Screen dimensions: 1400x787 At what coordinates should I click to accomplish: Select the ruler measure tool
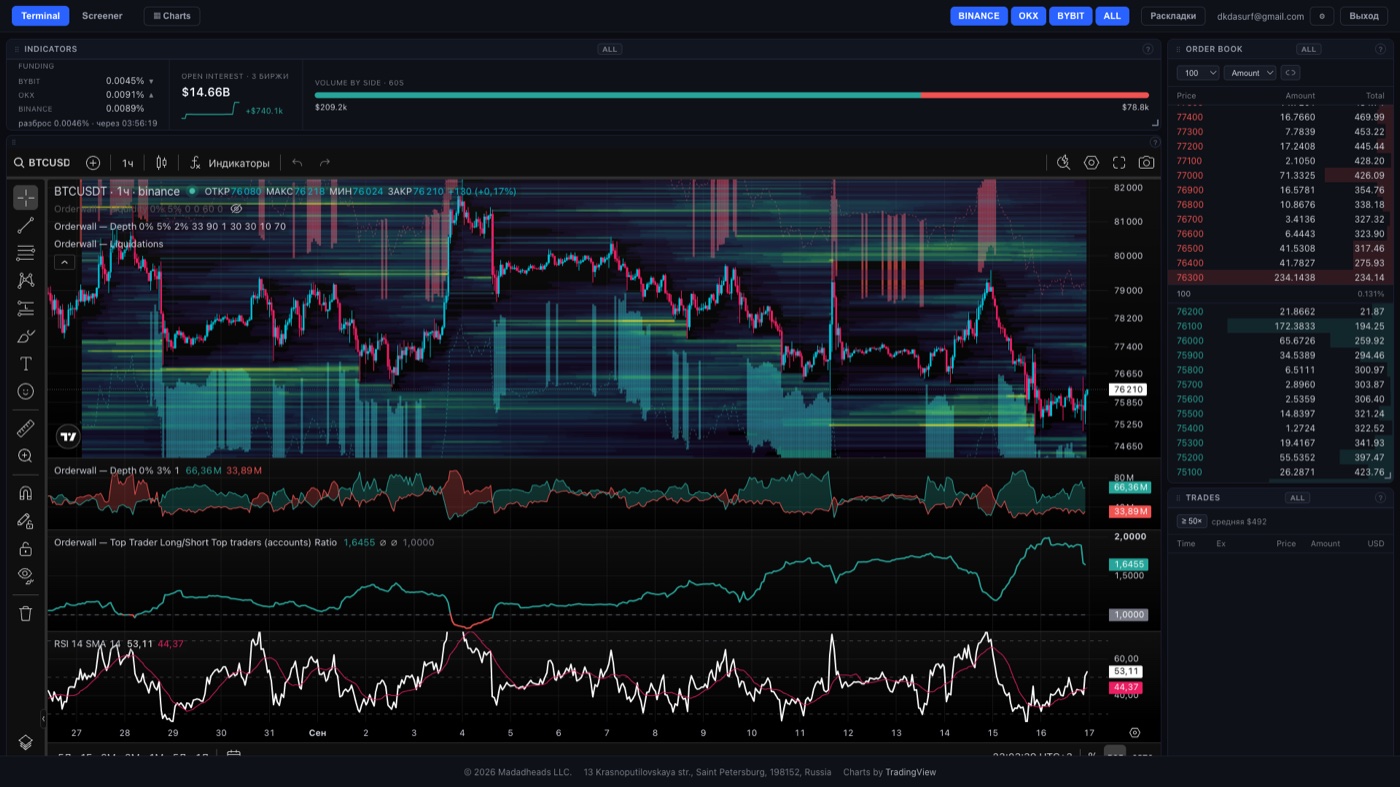click(26, 429)
